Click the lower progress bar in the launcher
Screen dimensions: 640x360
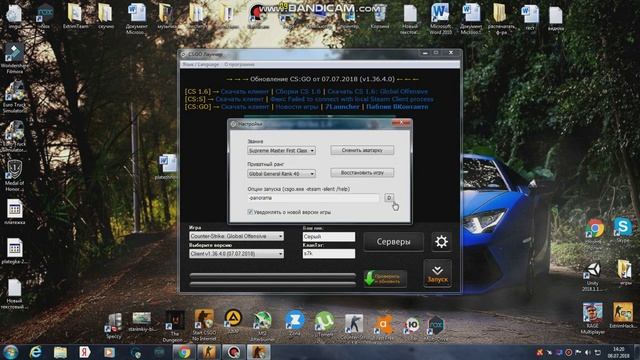point(273,284)
